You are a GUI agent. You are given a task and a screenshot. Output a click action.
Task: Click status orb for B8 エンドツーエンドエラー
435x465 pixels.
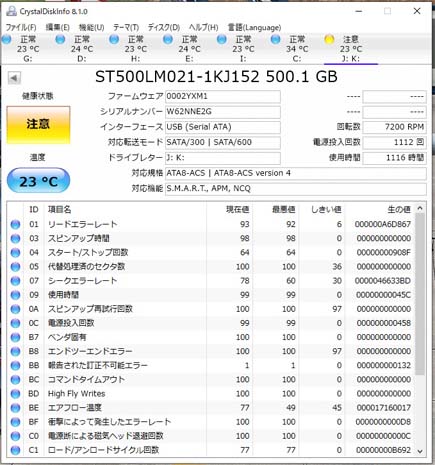pyautogui.click(x=15, y=351)
